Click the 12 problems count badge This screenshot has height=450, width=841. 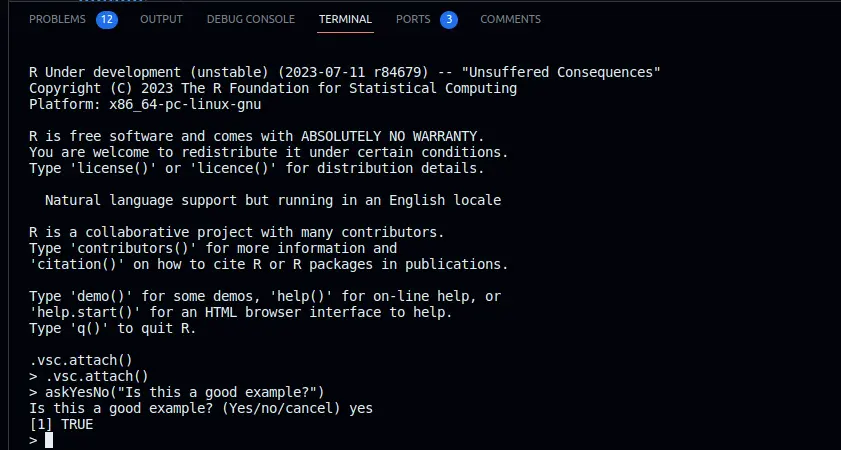tap(107, 19)
